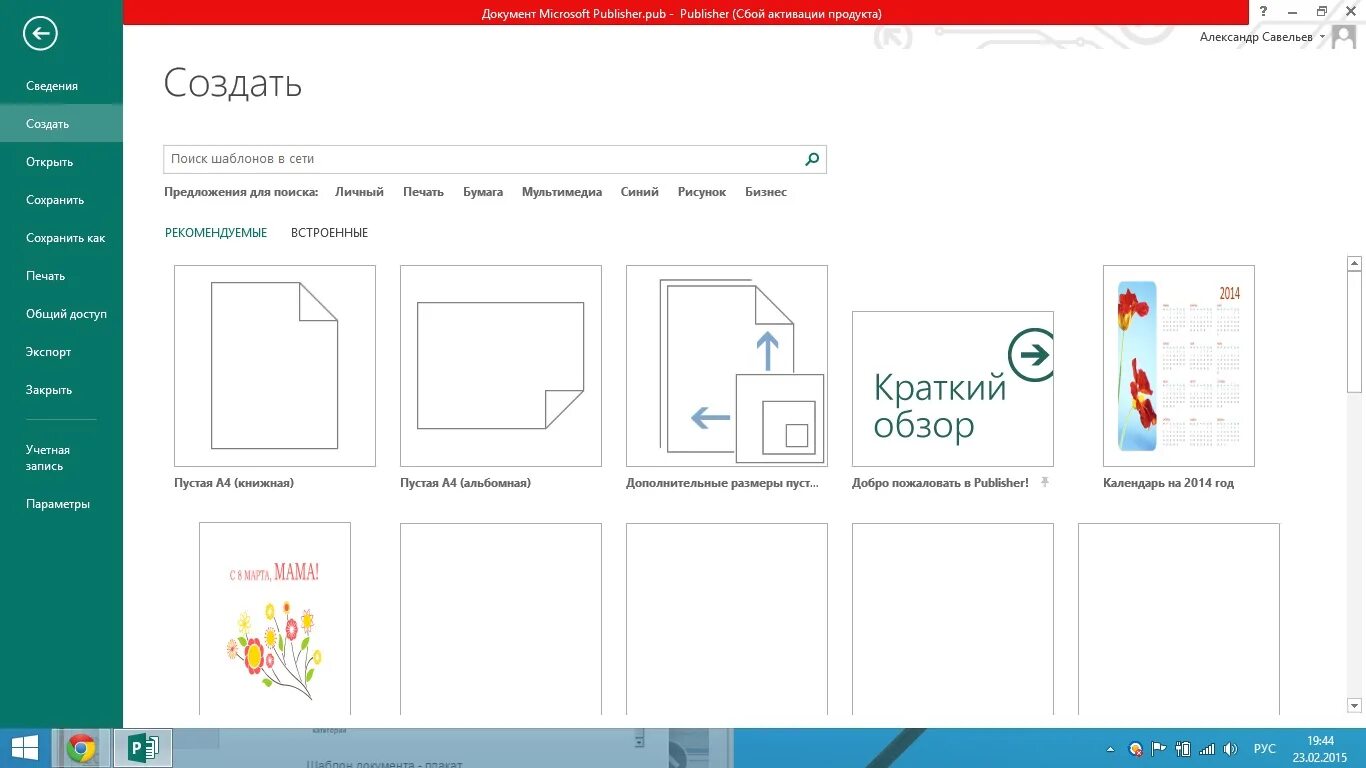Choose Открыть in the left menu
Screen dimensions: 1366x768
tap(61, 162)
